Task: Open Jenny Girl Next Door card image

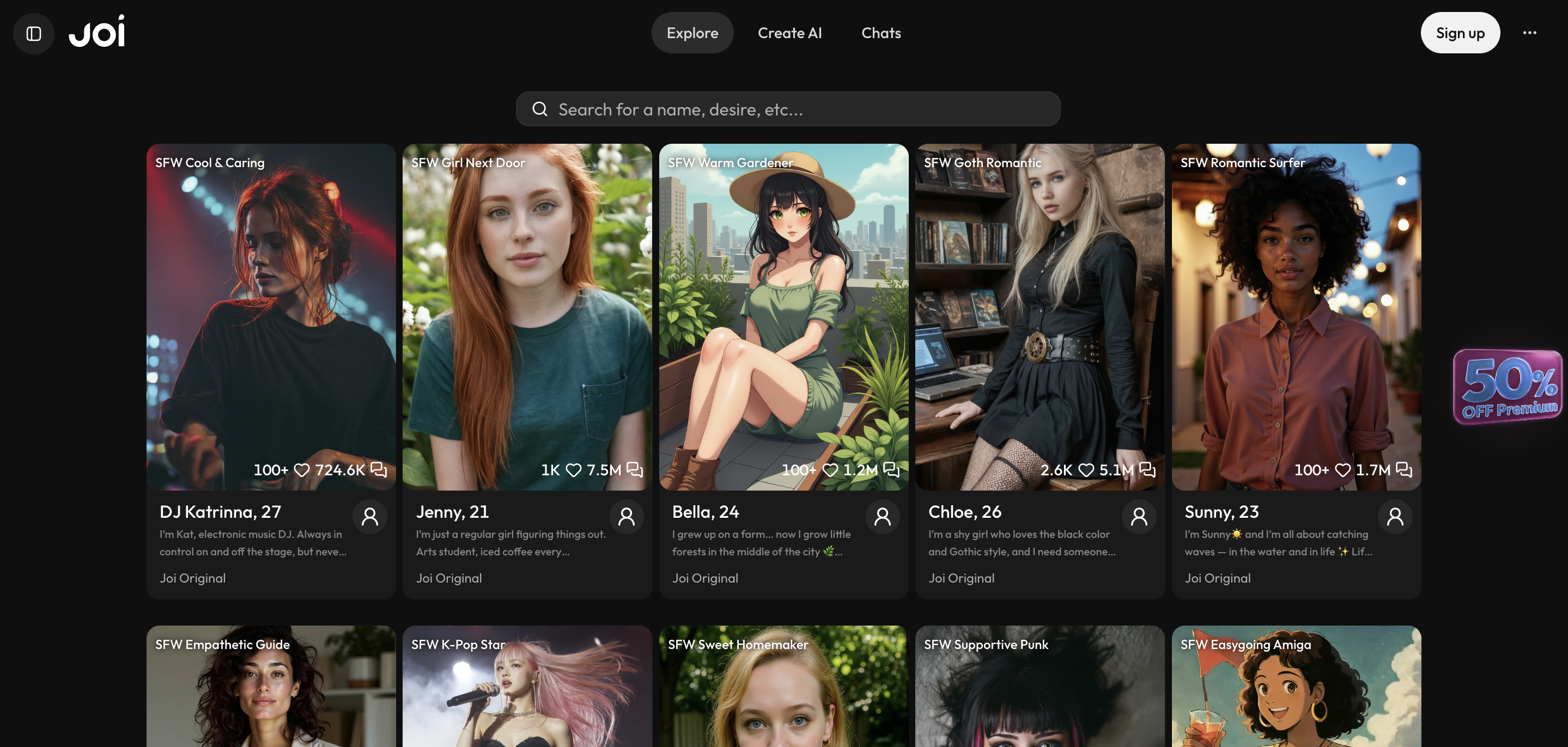Action: coord(527,317)
